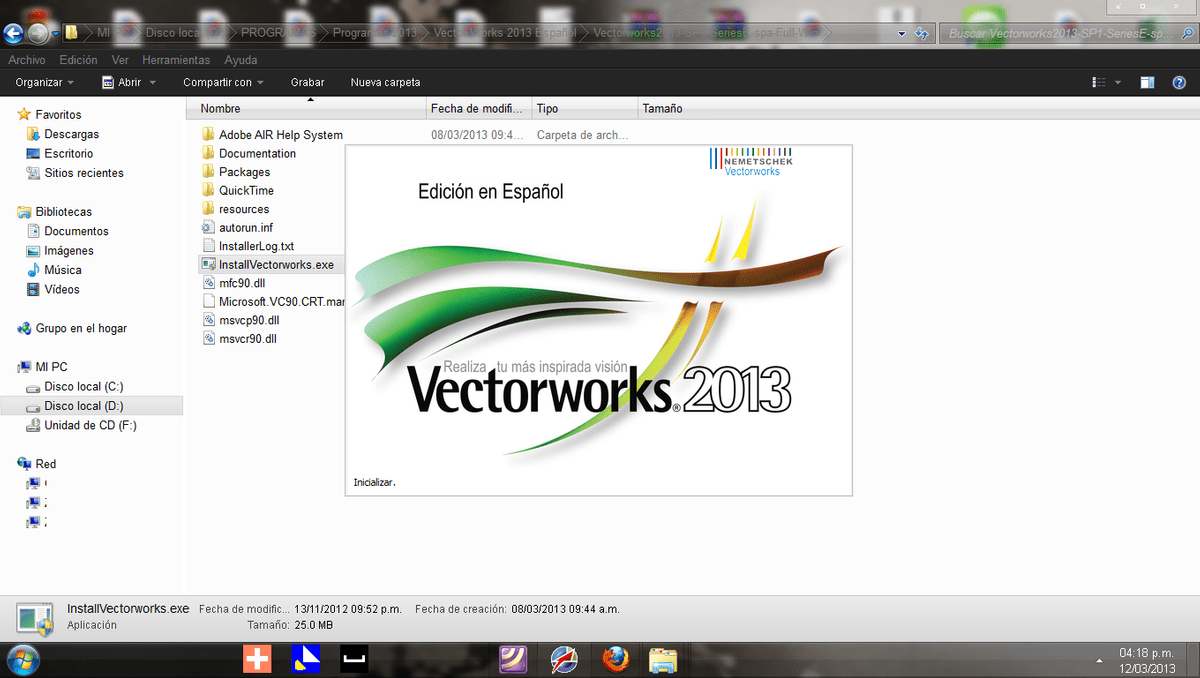Image resolution: width=1200 pixels, height=678 pixels.
Task: Click the Abrir toolbar button
Action: 122,82
